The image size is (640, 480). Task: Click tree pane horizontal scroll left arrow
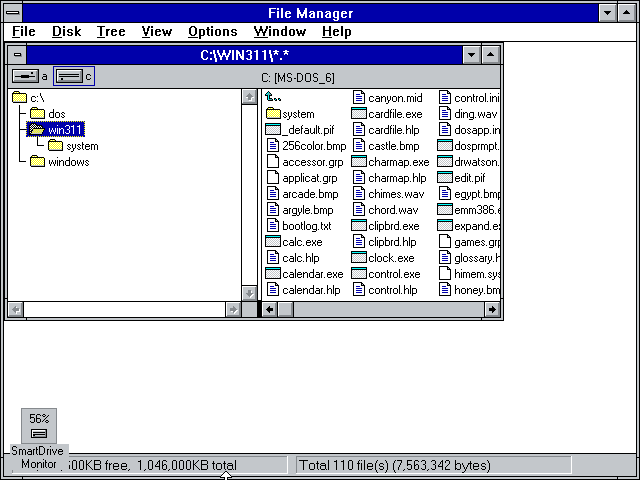click(16, 309)
